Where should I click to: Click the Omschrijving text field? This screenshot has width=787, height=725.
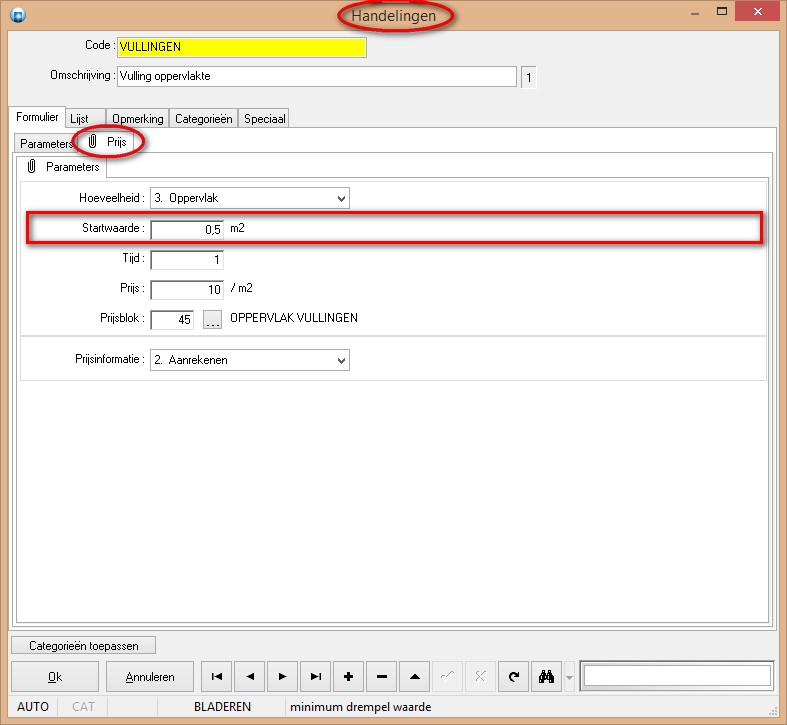317,76
